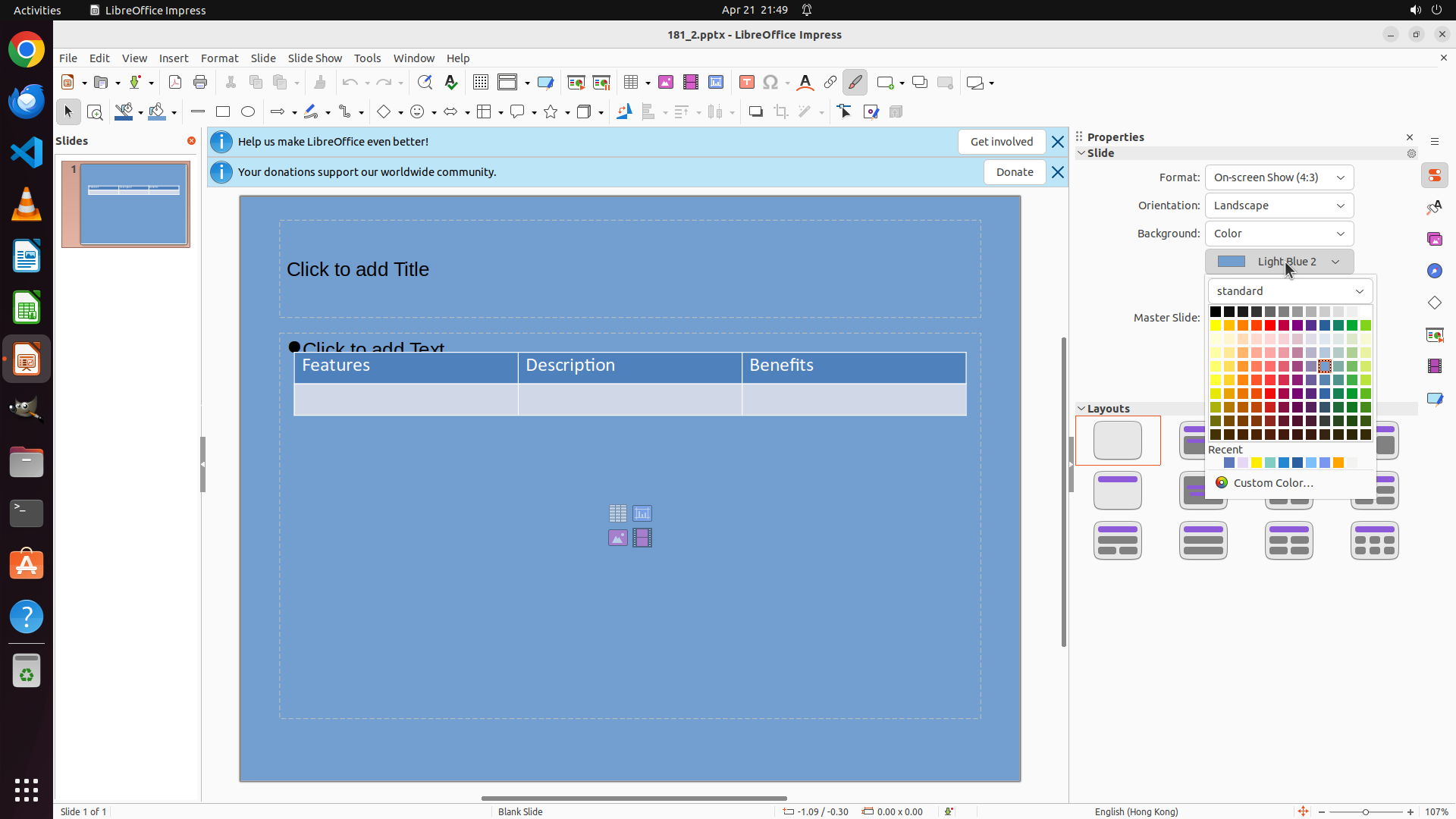Open the Gallery sidebar panel icon

click(x=1435, y=239)
